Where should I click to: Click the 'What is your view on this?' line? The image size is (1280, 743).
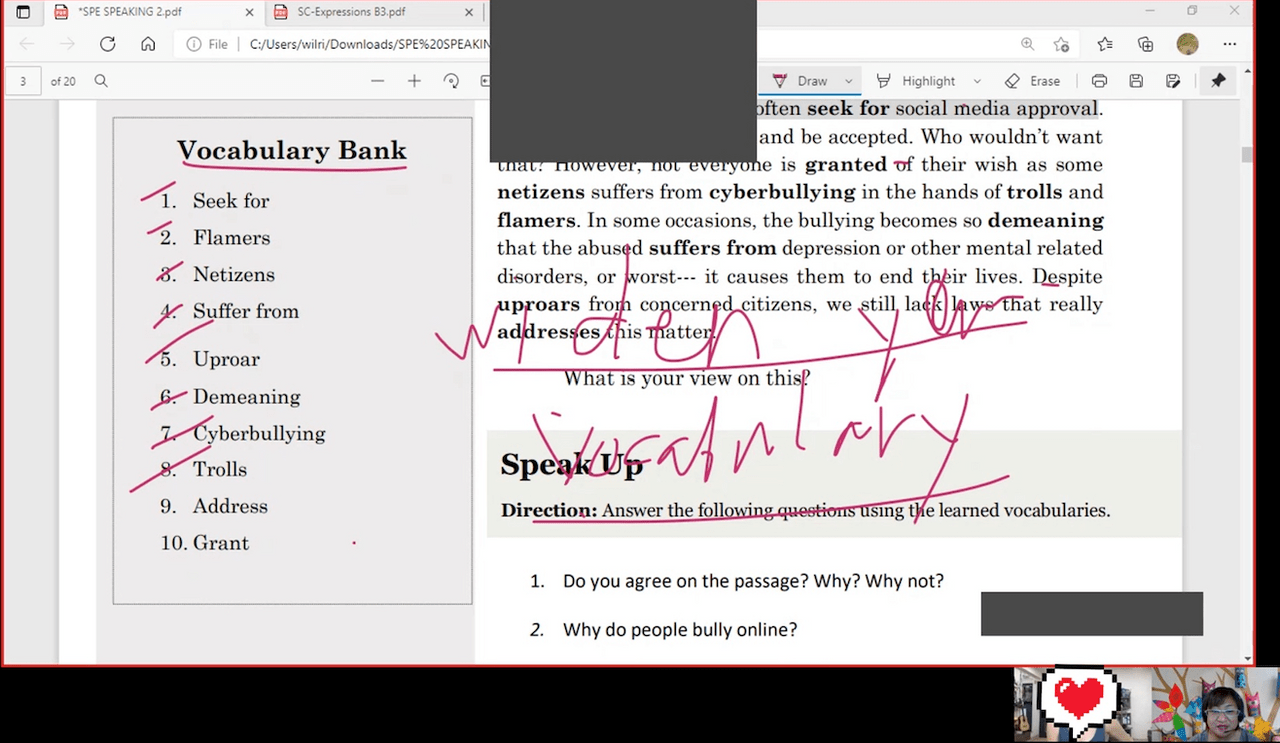pos(686,379)
